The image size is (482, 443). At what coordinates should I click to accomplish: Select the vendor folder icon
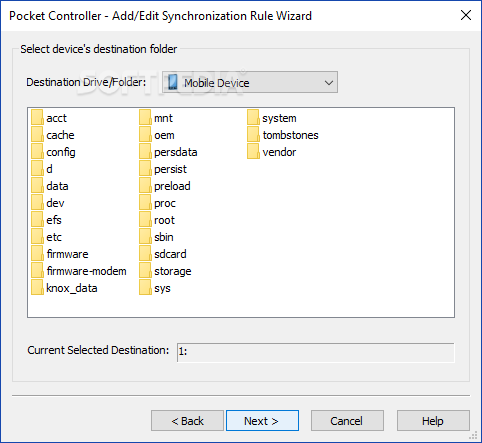click(x=253, y=152)
